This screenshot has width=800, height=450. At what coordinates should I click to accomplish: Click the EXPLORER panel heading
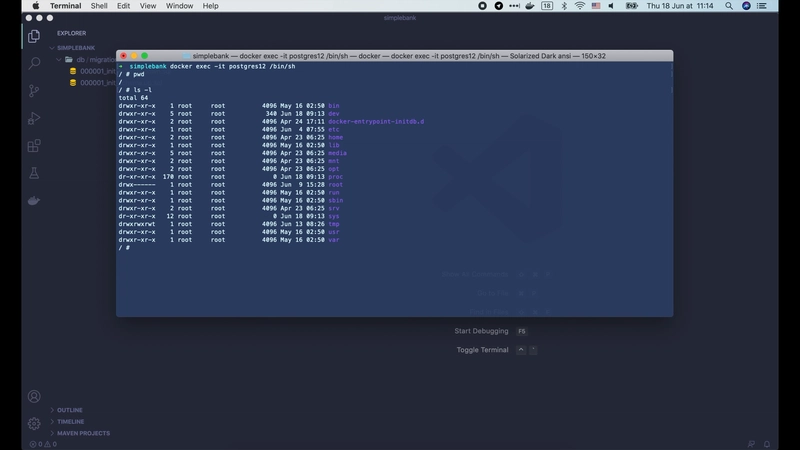tap(71, 33)
